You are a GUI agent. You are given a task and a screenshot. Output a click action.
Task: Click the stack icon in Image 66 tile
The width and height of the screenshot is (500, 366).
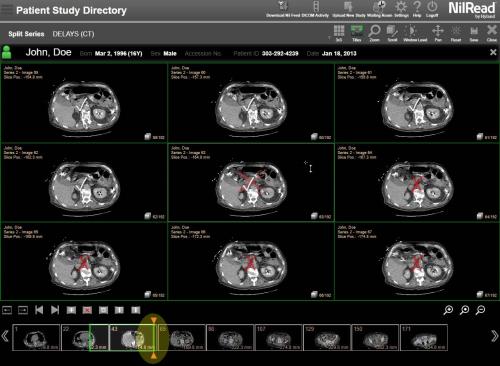(314, 294)
